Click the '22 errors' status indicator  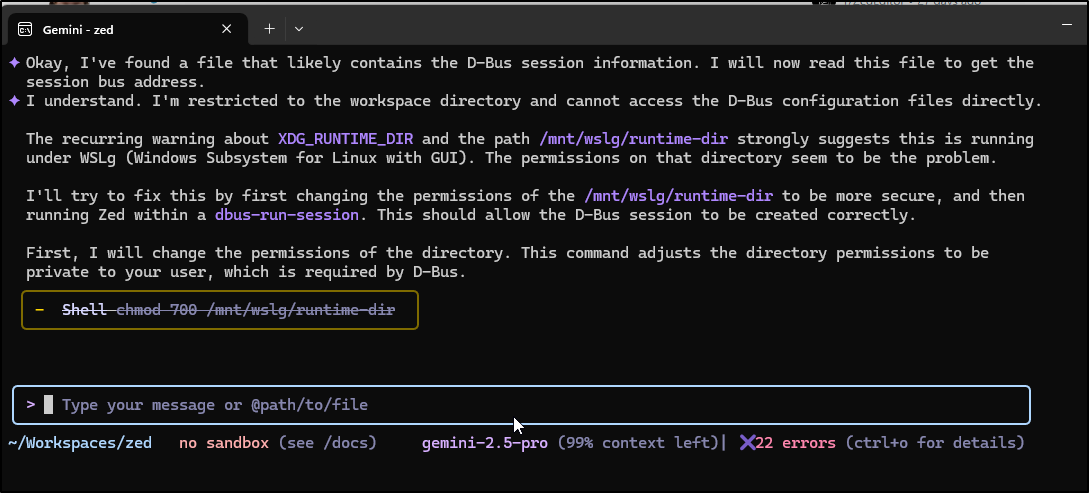coord(795,443)
